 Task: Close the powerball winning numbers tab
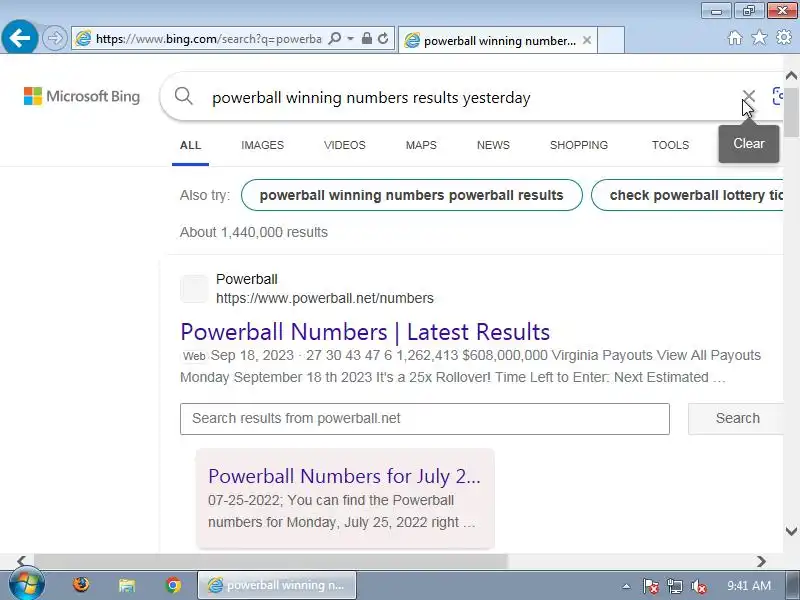[x=587, y=40]
